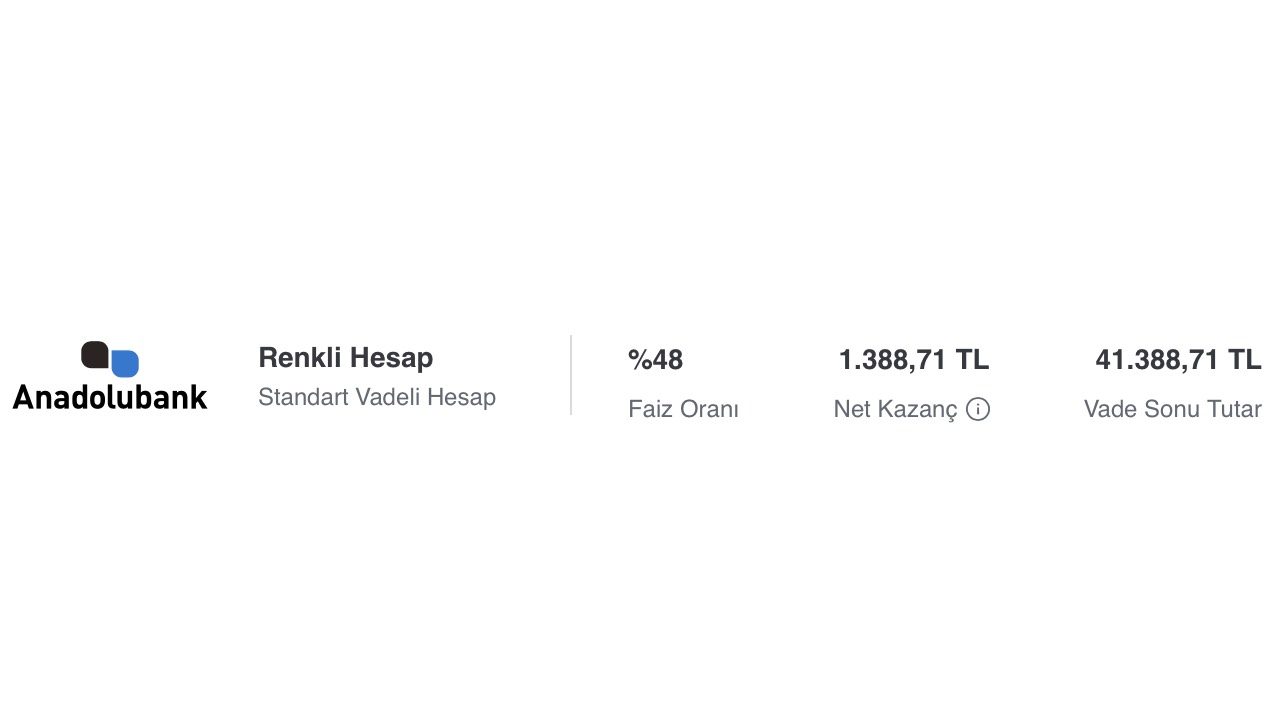Click the black shape in Anadolubank logo
This screenshot has width=1280, height=720.
click(x=95, y=354)
